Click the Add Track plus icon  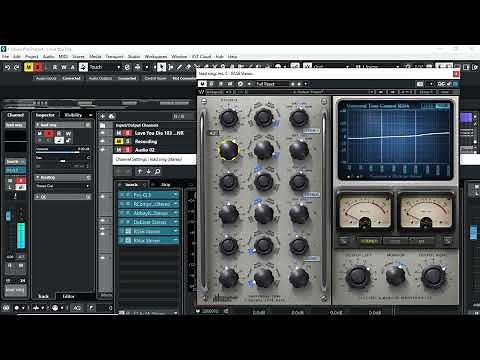pyautogui.click(x=103, y=116)
